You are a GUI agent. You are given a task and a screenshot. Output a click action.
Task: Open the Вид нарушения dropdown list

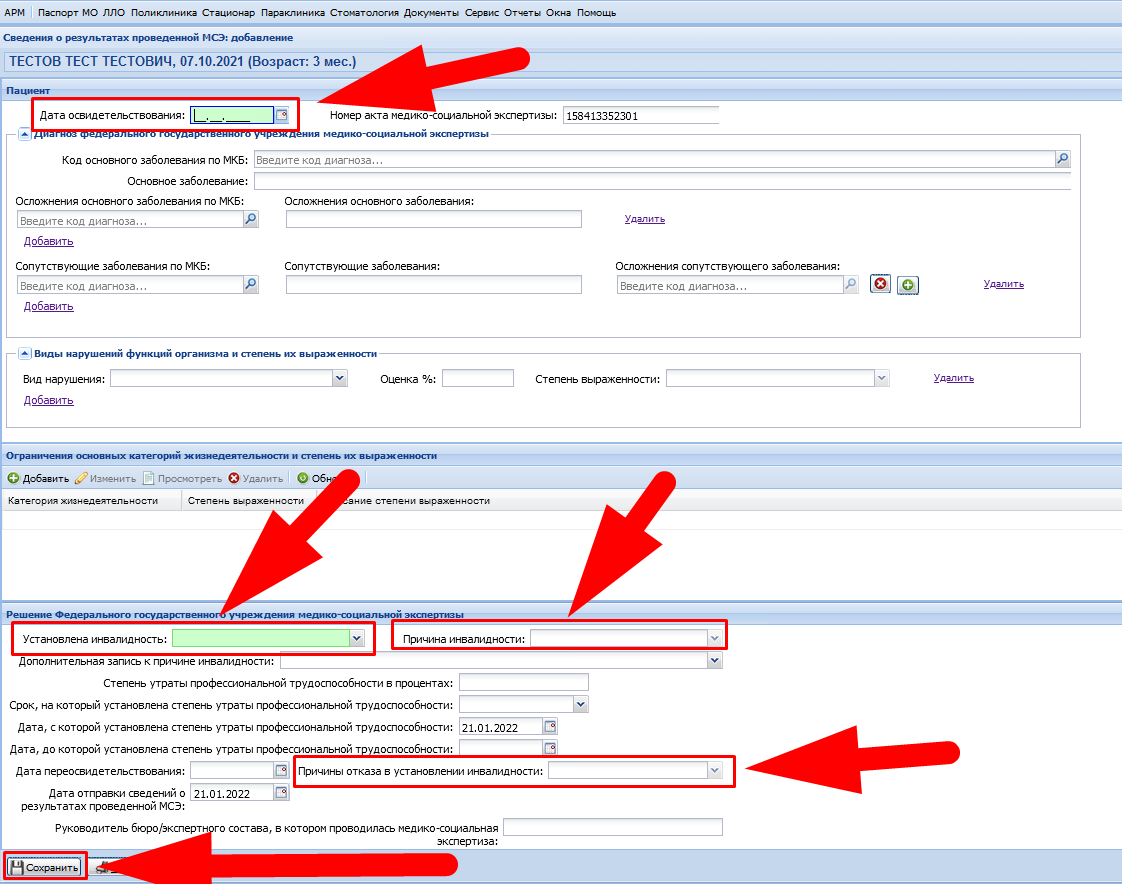tap(340, 378)
